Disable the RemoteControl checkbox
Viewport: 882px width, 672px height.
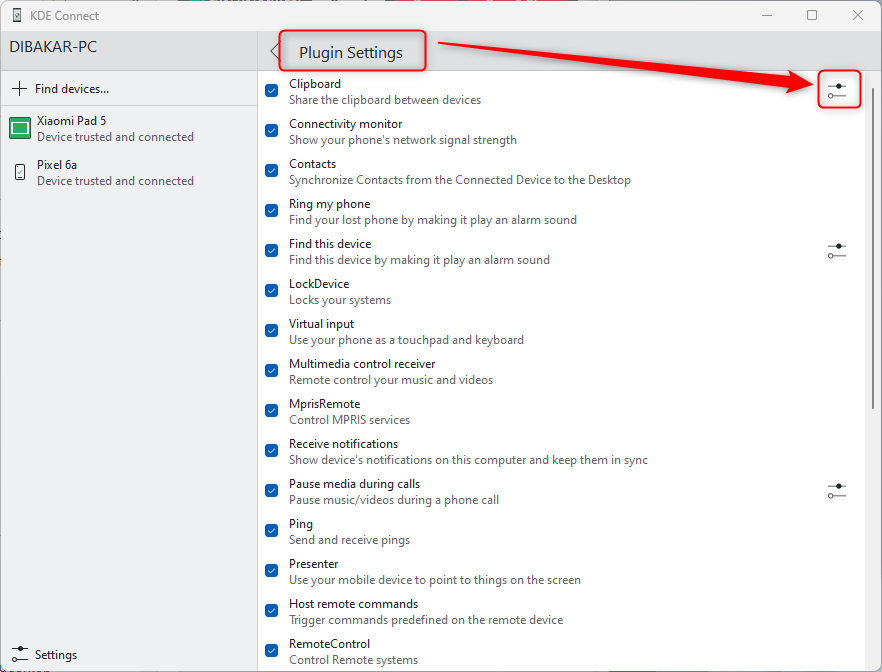click(x=272, y=651)
